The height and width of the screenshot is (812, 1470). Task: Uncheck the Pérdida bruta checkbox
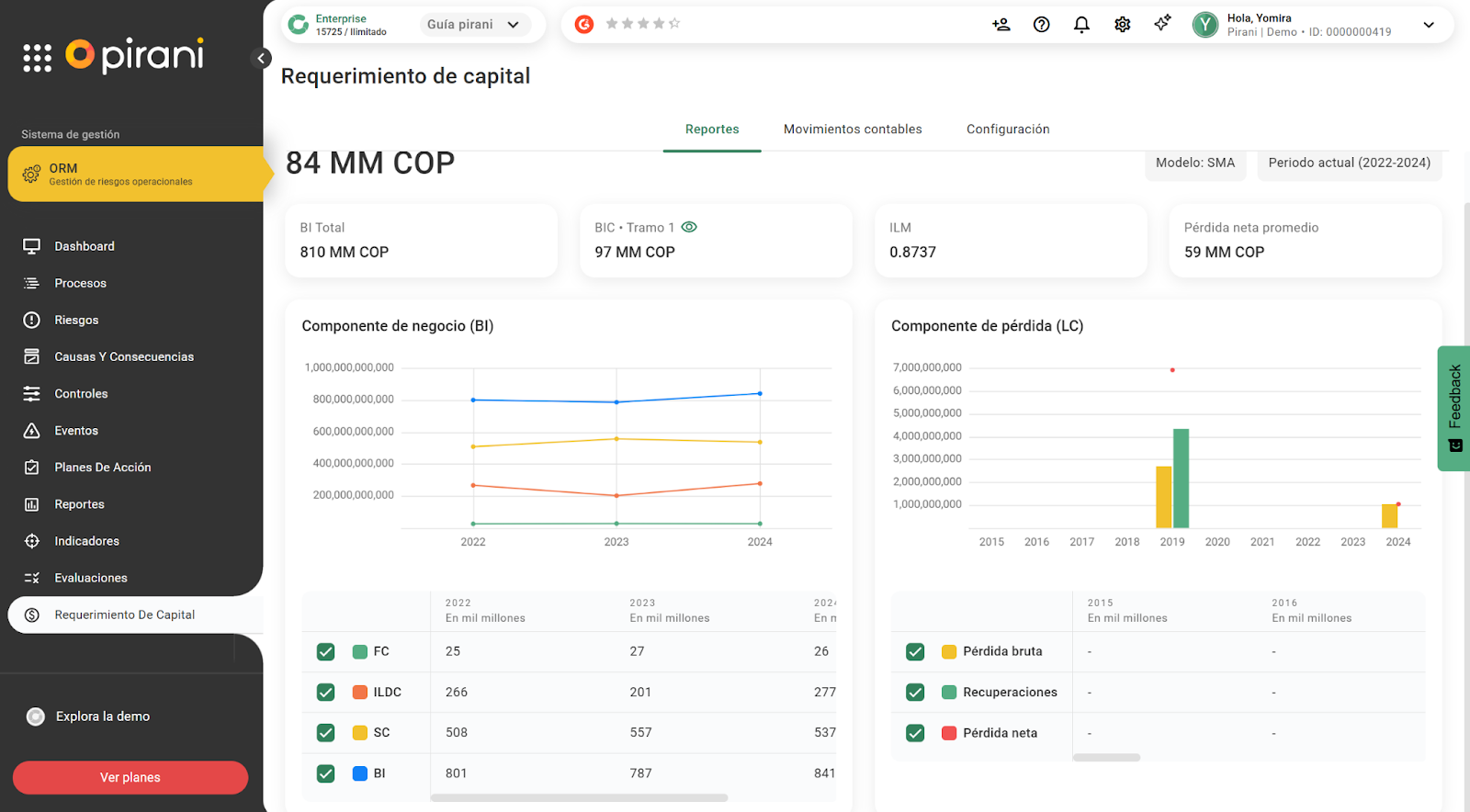[915, 651]
